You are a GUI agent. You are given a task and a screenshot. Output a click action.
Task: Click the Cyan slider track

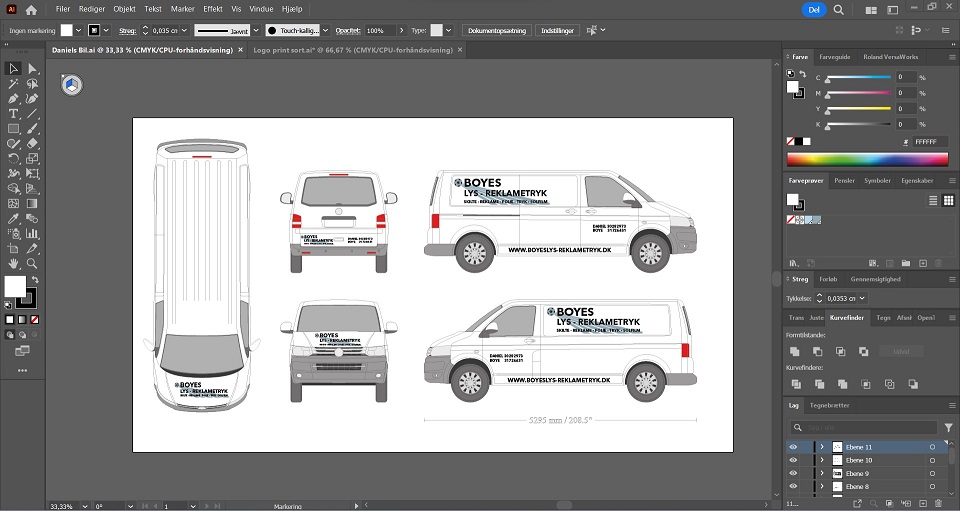858,77
